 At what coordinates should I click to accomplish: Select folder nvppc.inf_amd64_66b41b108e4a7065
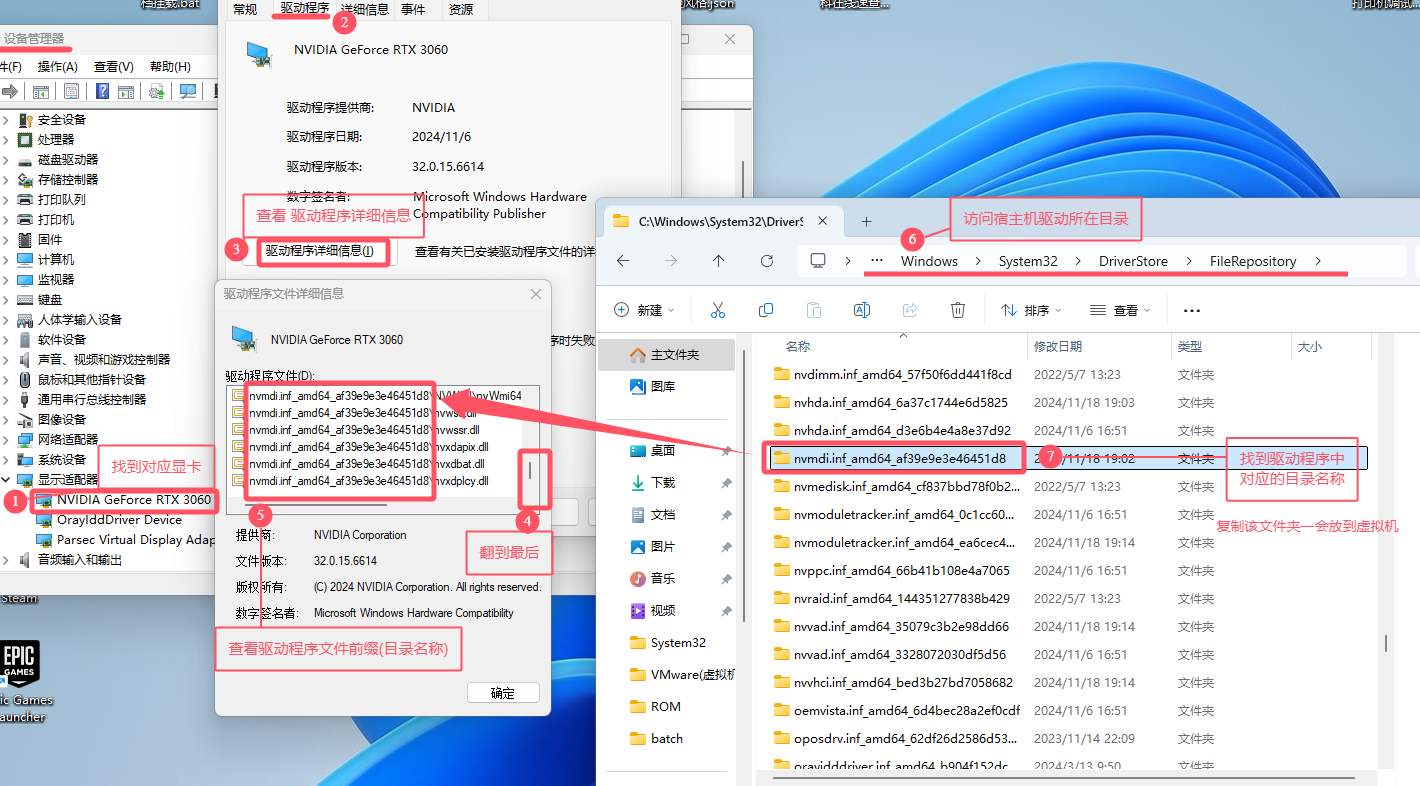(x=901, y=570)
